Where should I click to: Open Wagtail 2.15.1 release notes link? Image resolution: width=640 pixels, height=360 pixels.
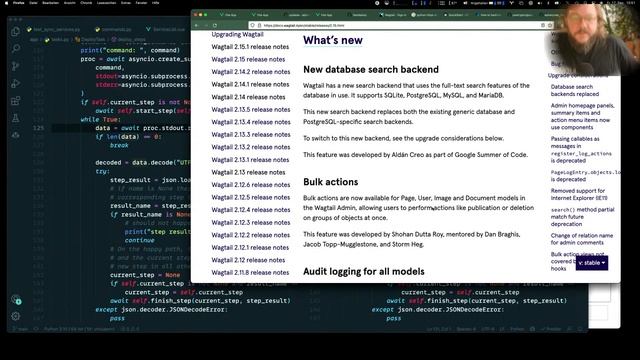pos(250,47)
